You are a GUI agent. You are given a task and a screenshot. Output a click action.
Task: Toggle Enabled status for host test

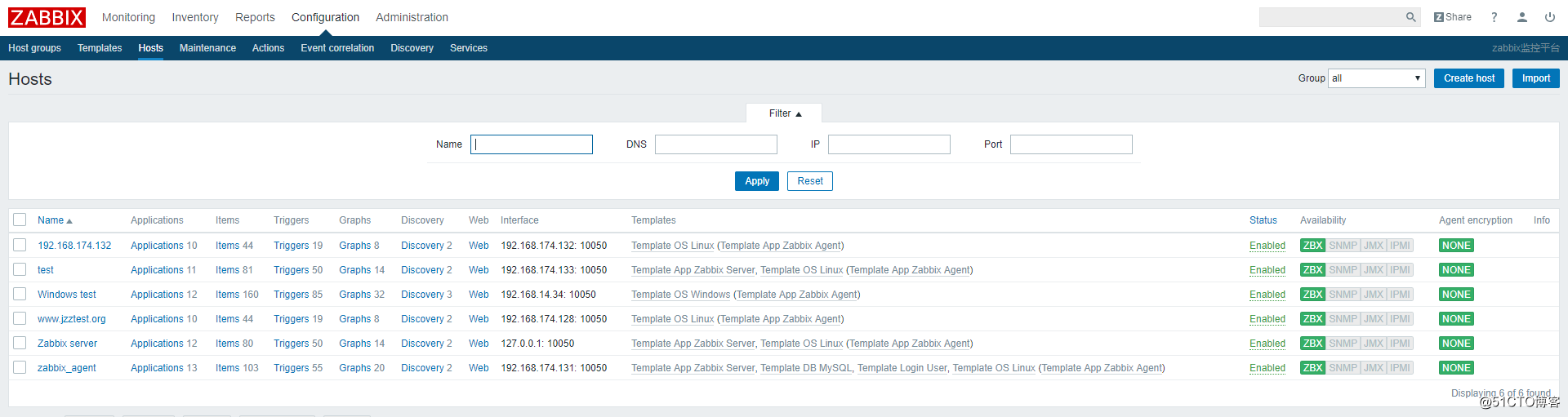(1267, 270)
